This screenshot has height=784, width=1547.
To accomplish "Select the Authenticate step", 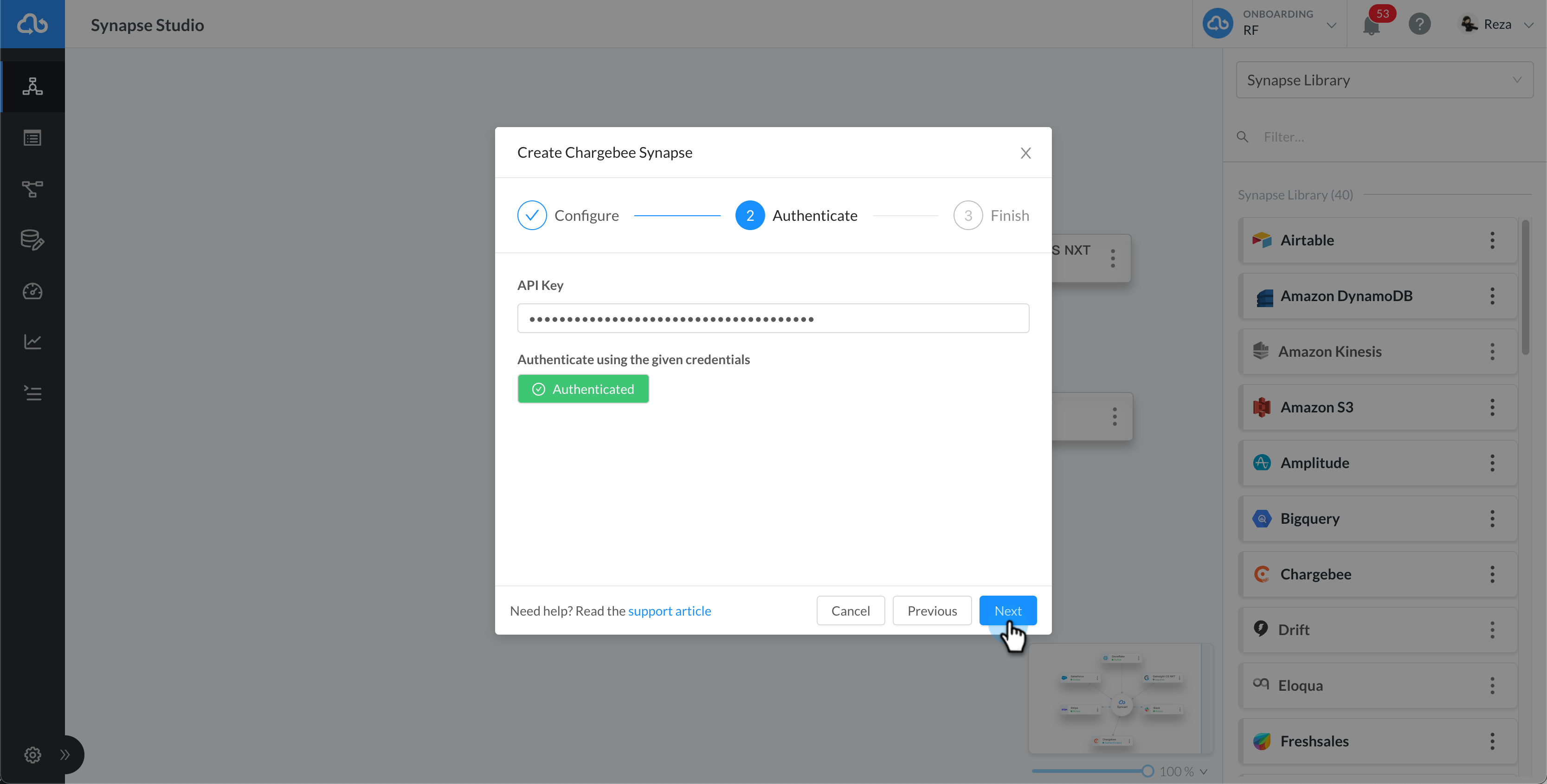I will point(796,216).
